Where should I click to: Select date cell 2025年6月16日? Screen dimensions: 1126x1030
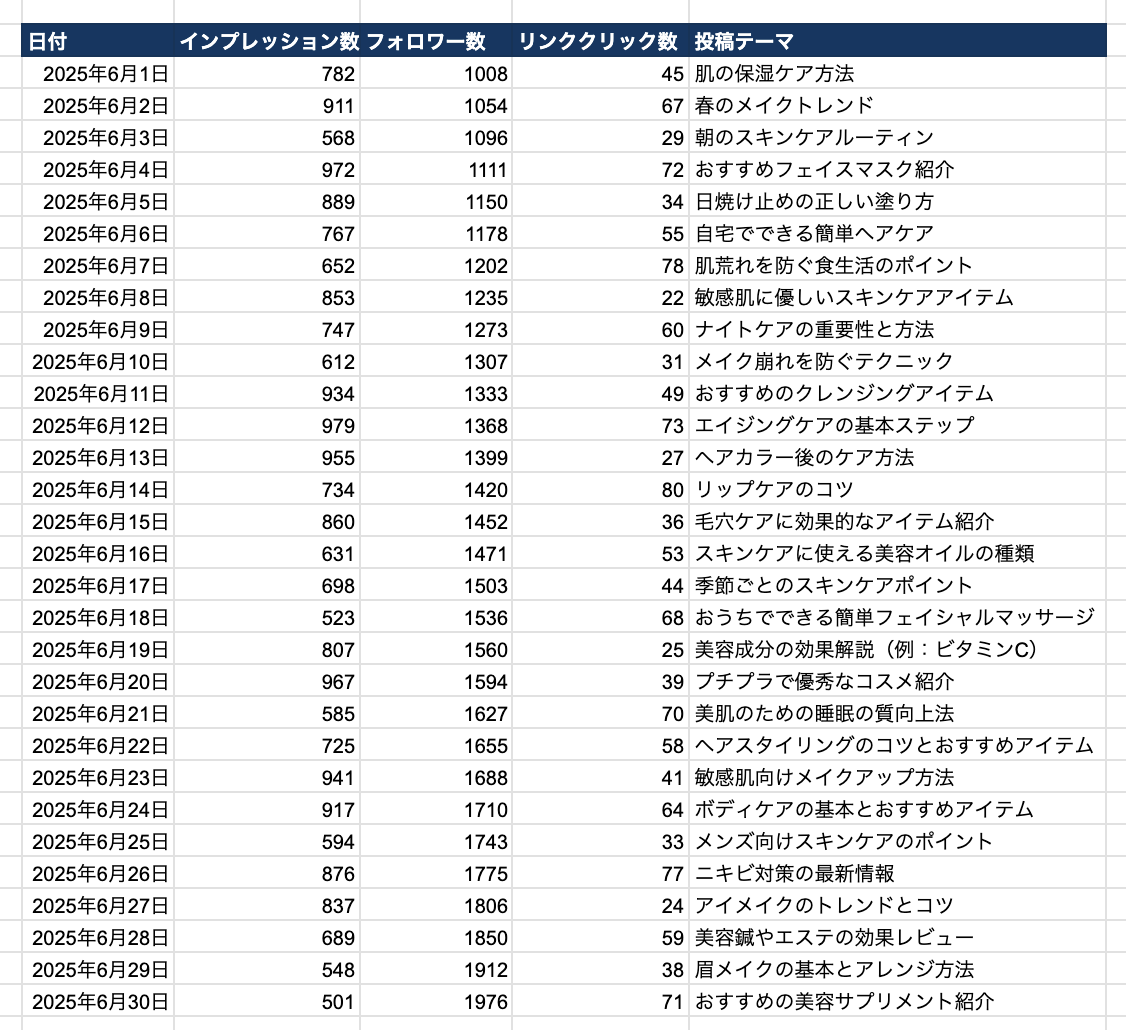(98, 553)
